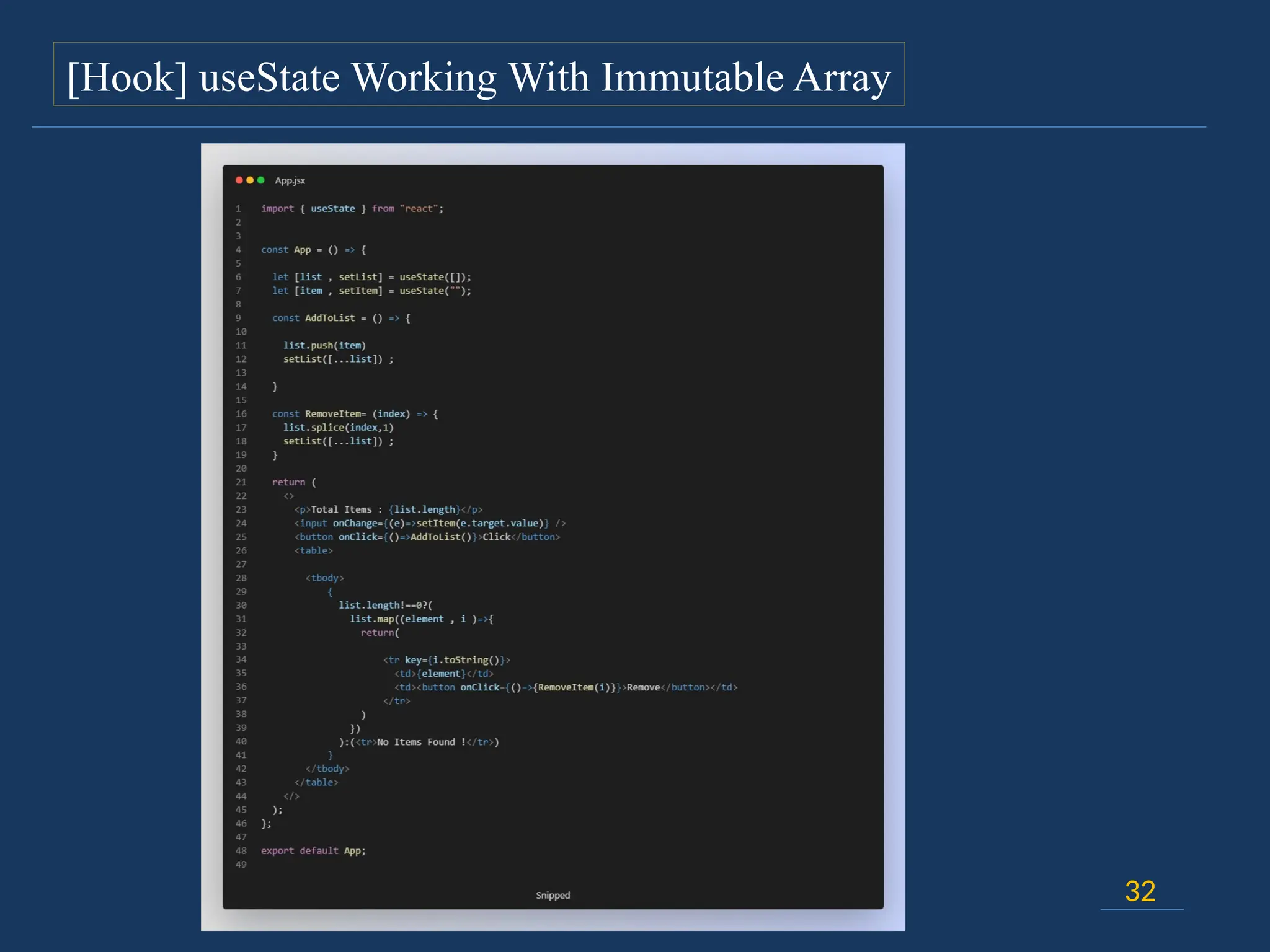Viewport: 1270px width, 952px height.
Task: Click the slide number 32
Action: [x=1140, y=891]
